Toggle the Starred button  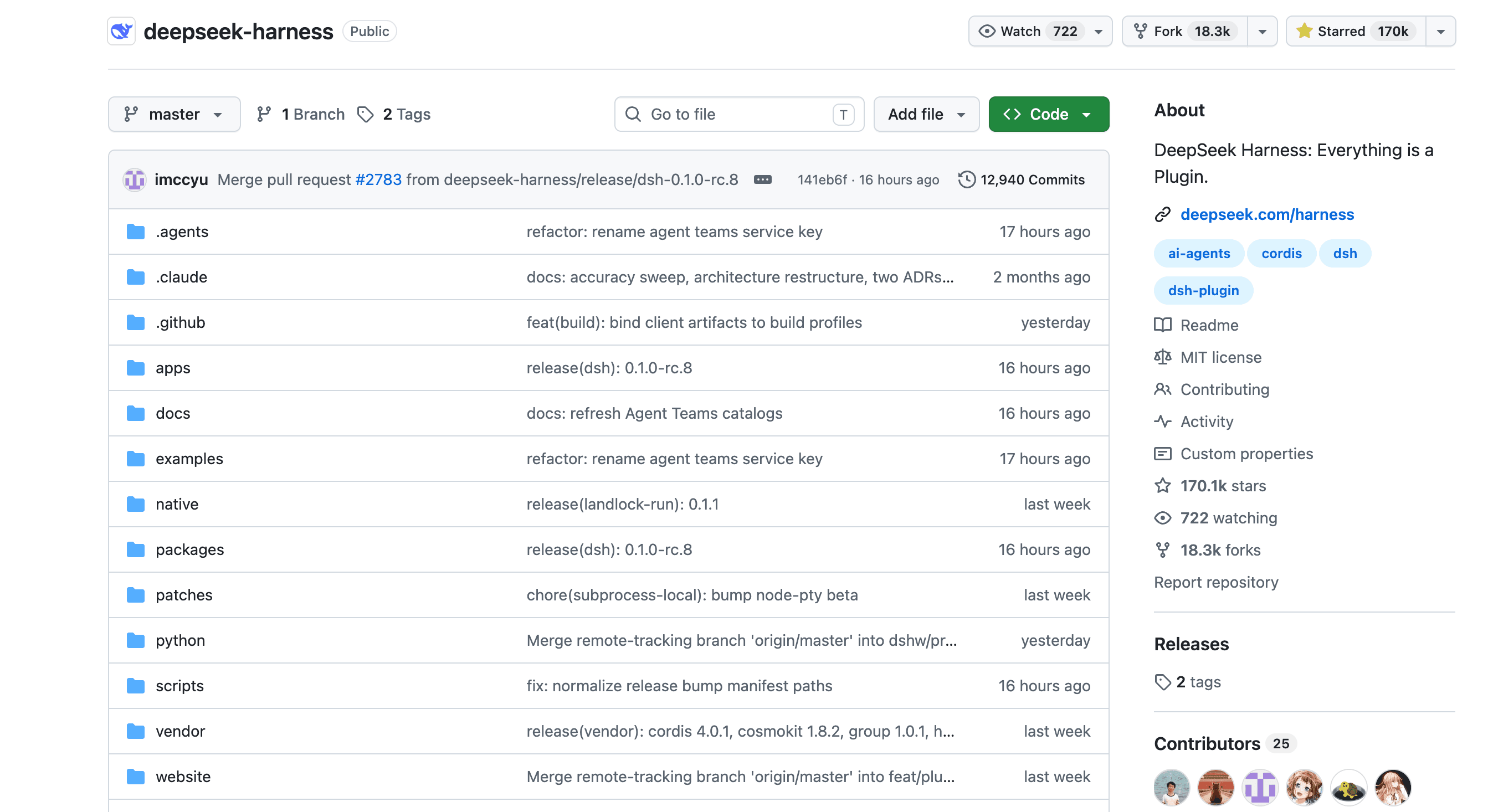(x=1356, y=31)
